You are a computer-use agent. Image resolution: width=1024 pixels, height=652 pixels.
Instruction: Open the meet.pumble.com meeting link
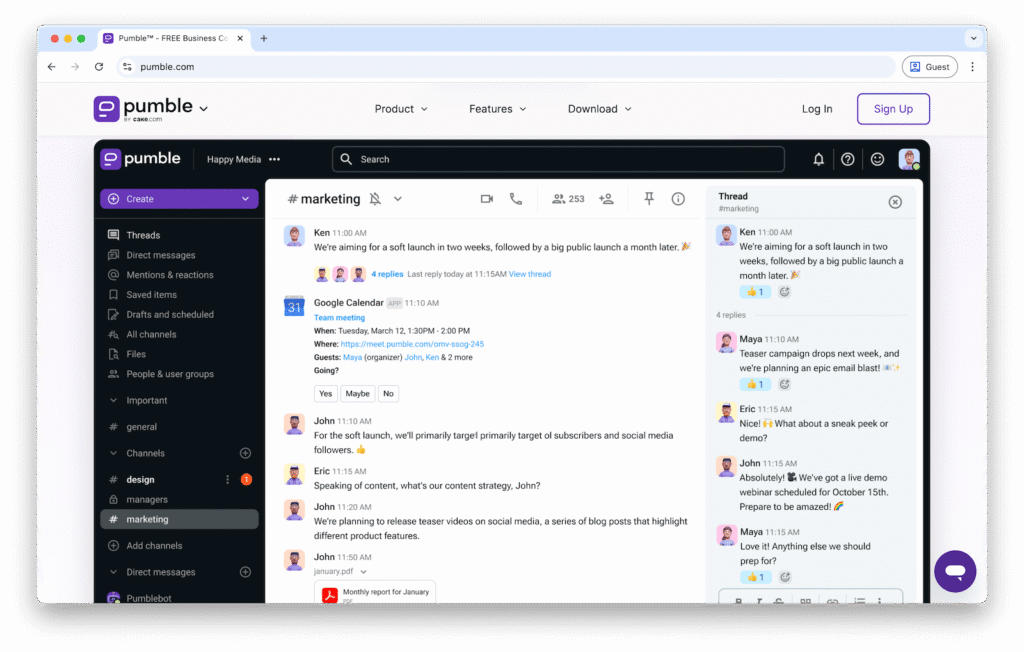(412, 343)
